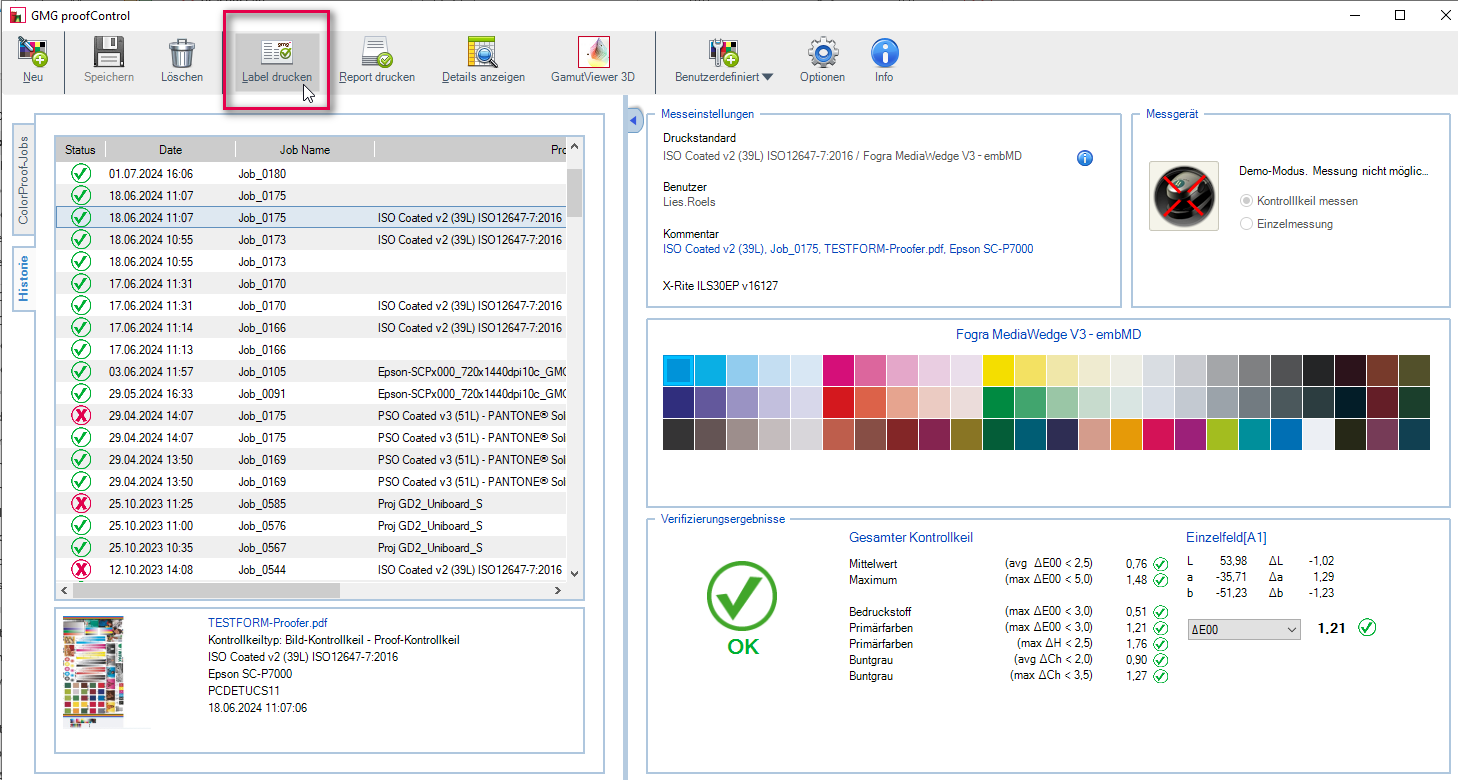Click the Einzelfeld 1,21 pass check icon
This screenshot has height=780, width=1458.
(x=1368, y=628)
